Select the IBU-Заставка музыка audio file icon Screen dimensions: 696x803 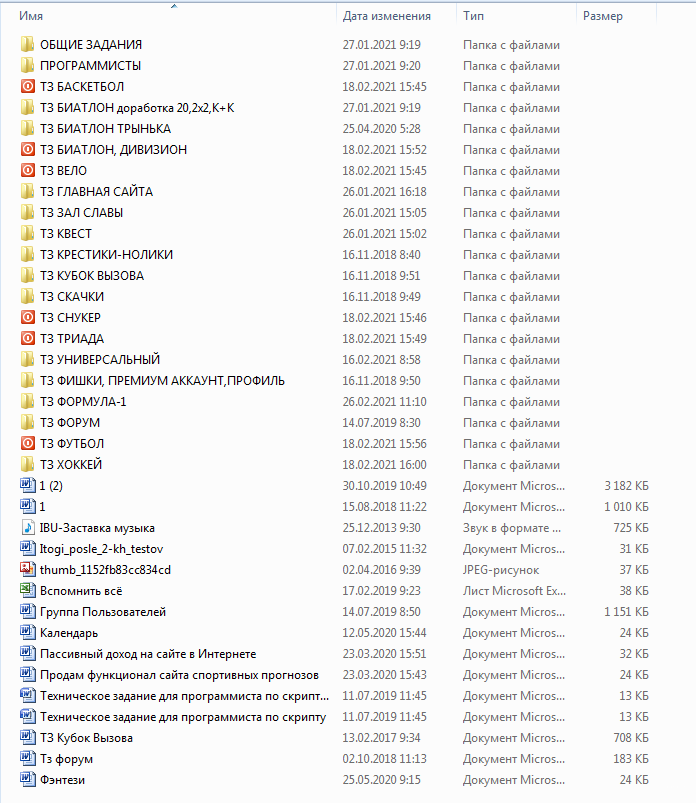tap(28, 527)
